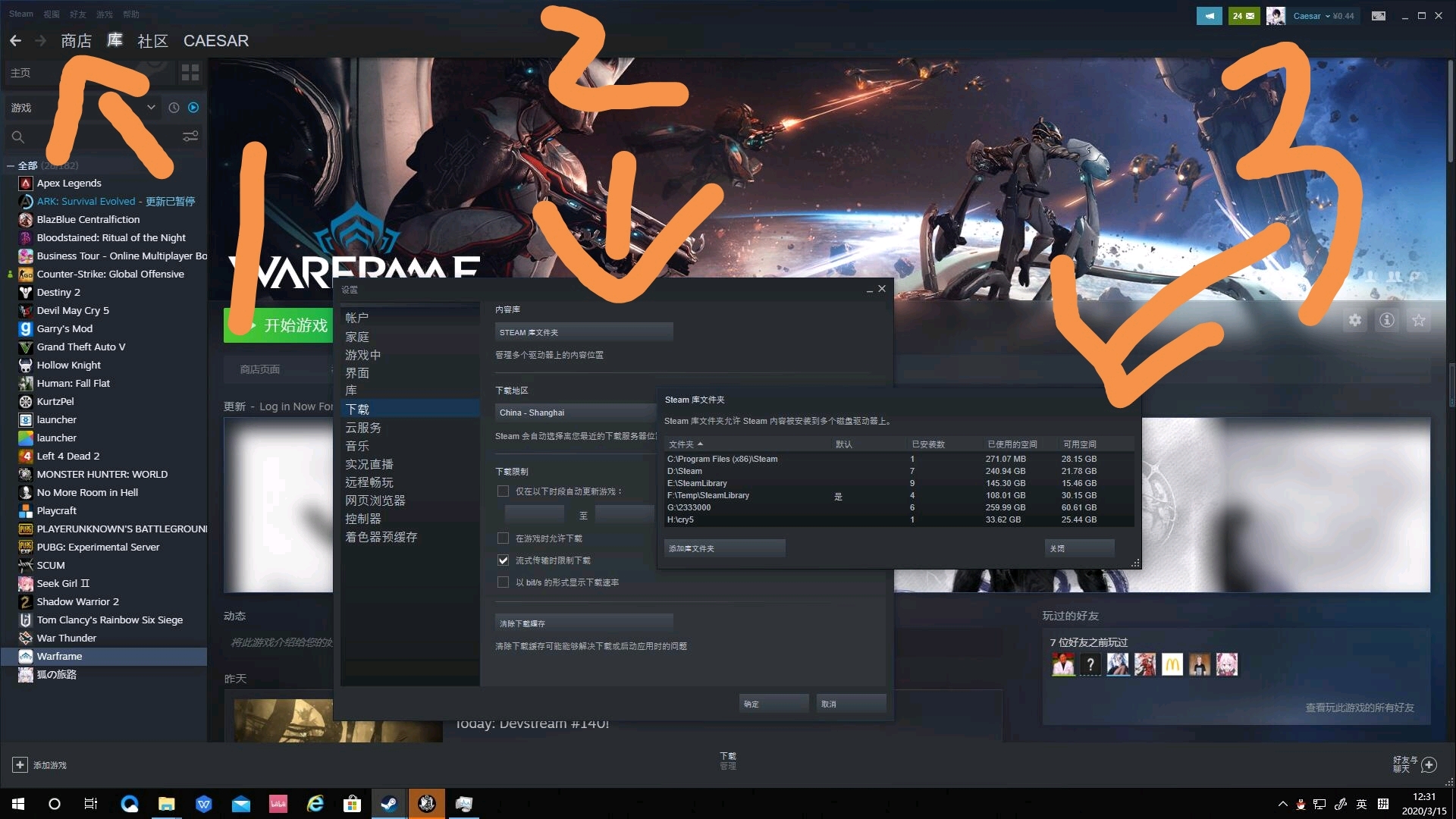The width and height of the screenshot is (1456, 819).
Task: Open the 社区 top navigation tab
Action: click(152, 41)
